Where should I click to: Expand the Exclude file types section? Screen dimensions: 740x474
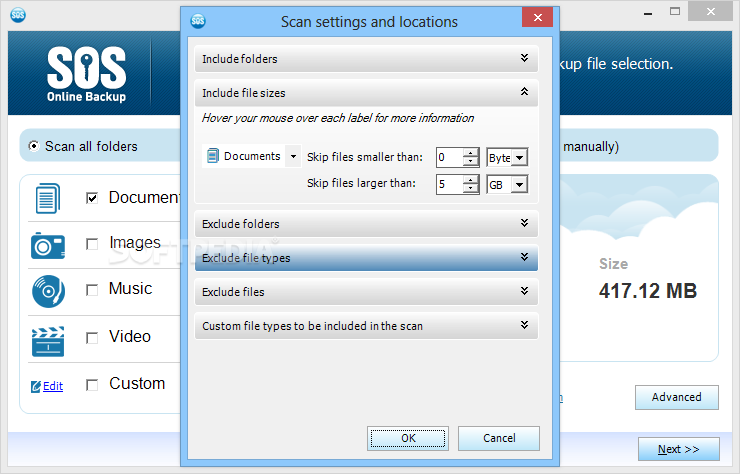(366, 258)
